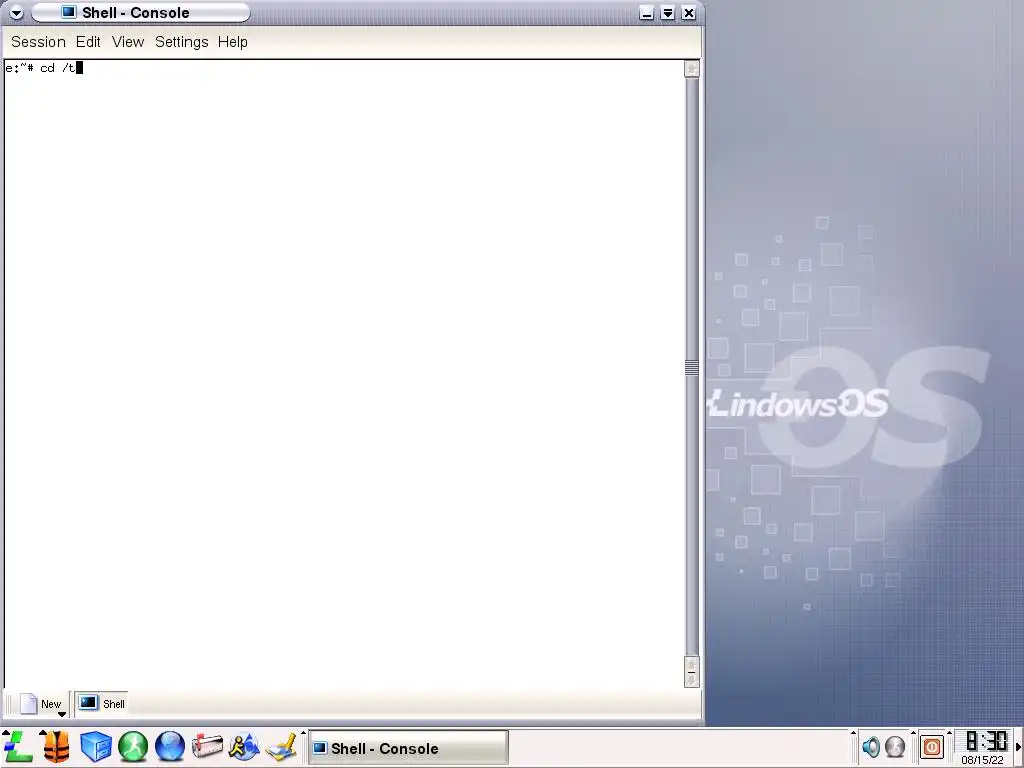Screen dimensions: 1024x768
Task: Expand the panel arrow left of the power button
Action: click(x=913, y=733)
